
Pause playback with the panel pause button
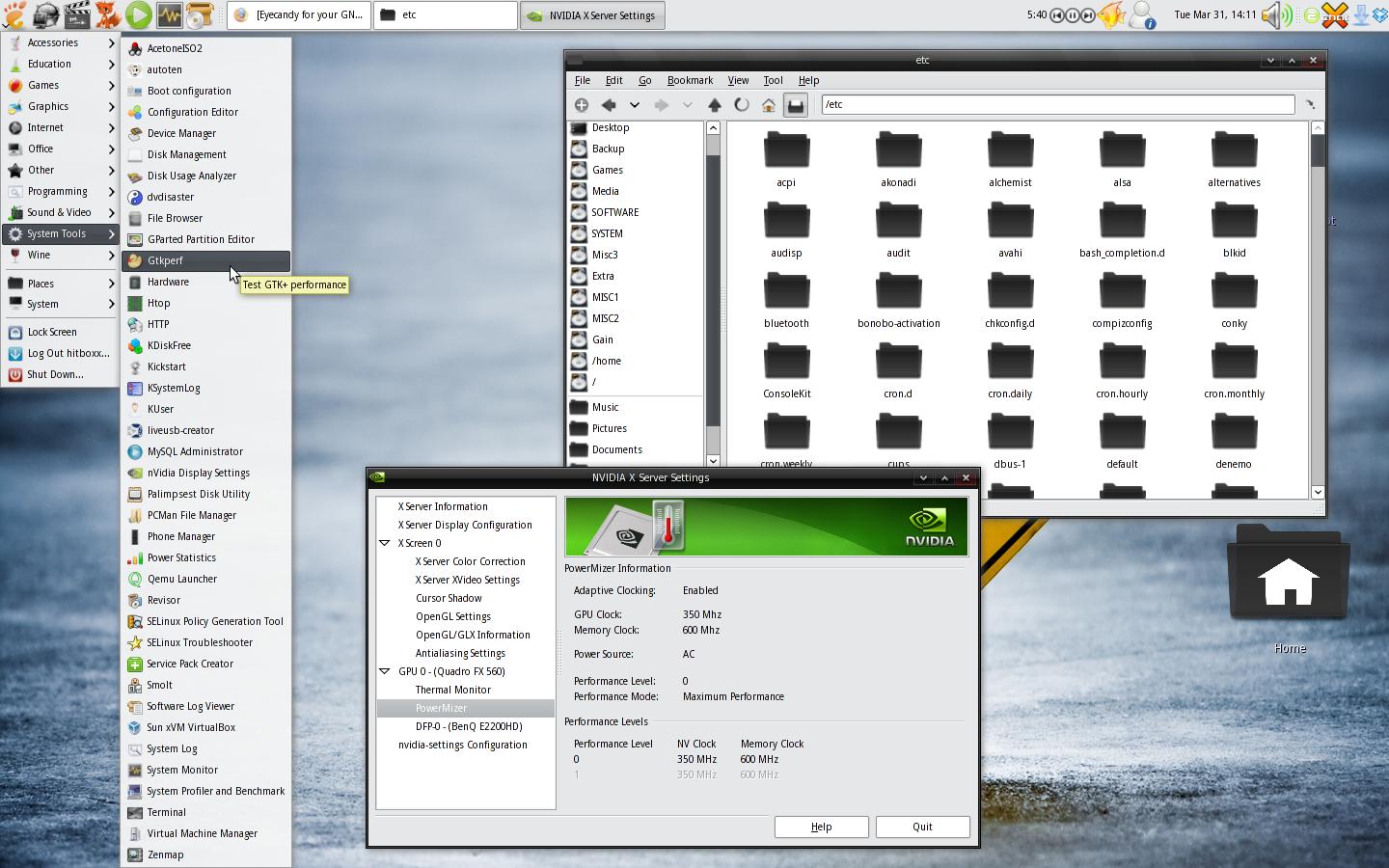1073,15
